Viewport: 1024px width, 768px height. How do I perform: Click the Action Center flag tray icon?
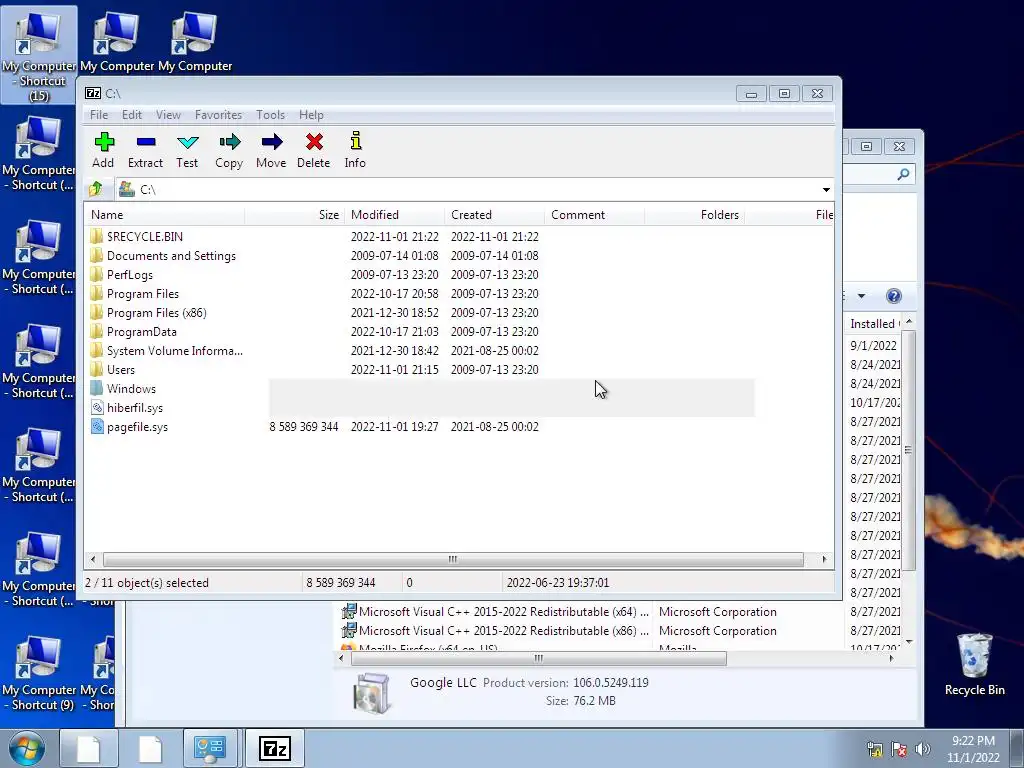coord(899,749)
